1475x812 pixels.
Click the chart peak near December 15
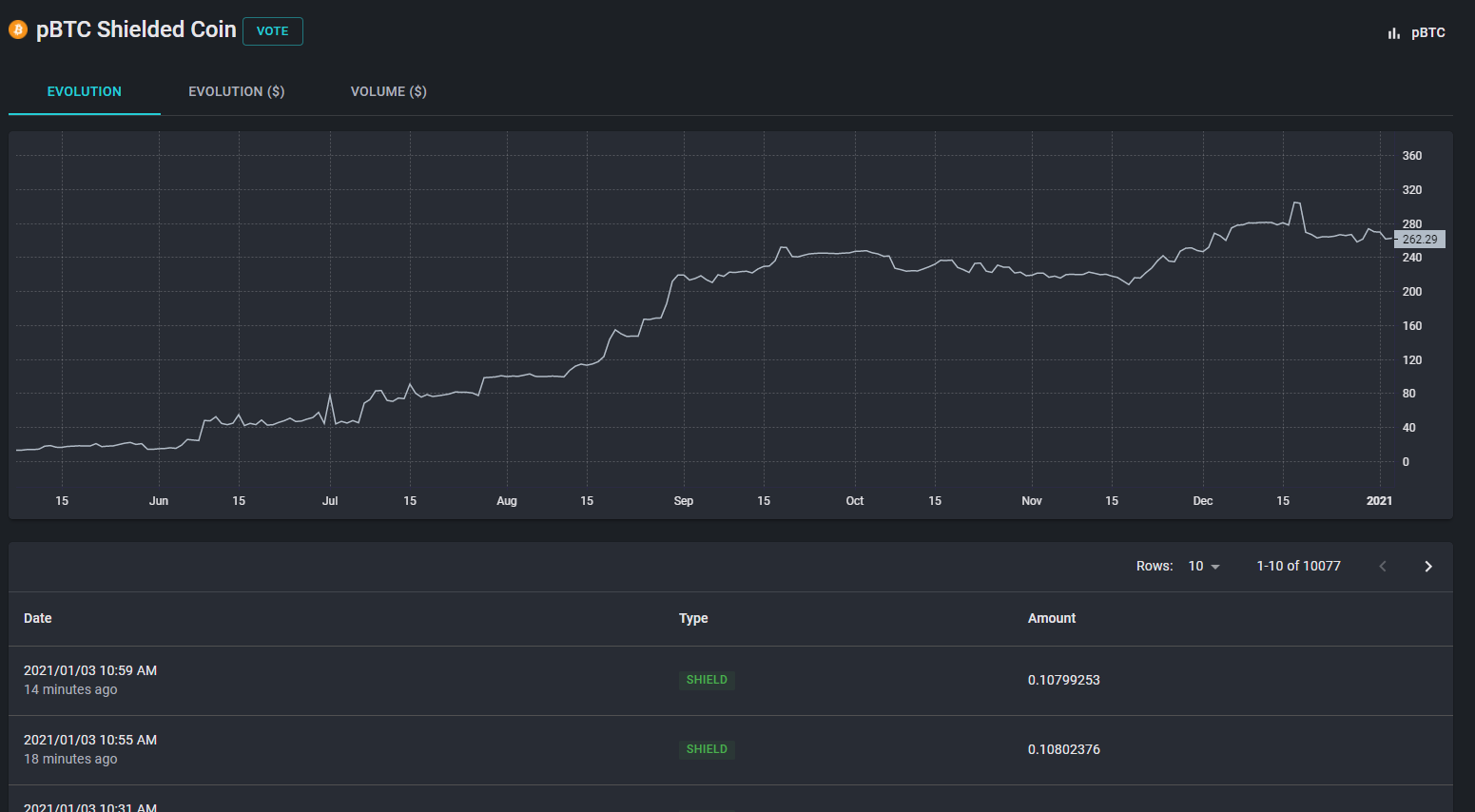coord(1296,203)
